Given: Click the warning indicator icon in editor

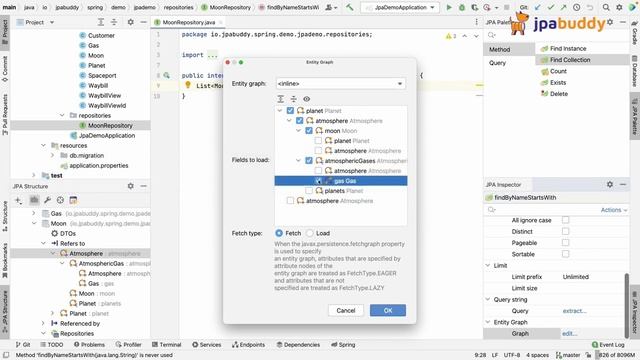Looking at the screenshot, I should click(x=451, y=36).
